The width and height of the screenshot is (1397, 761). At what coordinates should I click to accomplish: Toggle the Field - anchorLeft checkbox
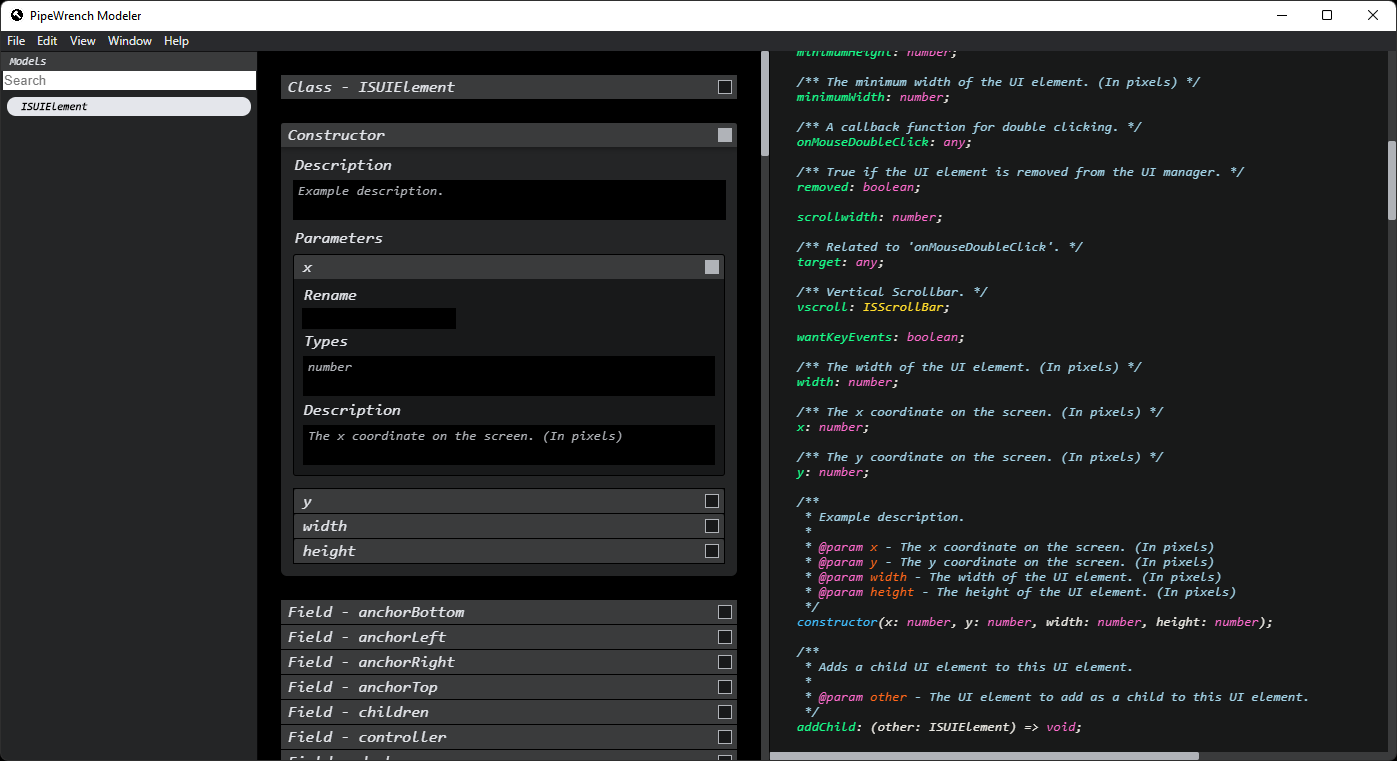[725, 637]
